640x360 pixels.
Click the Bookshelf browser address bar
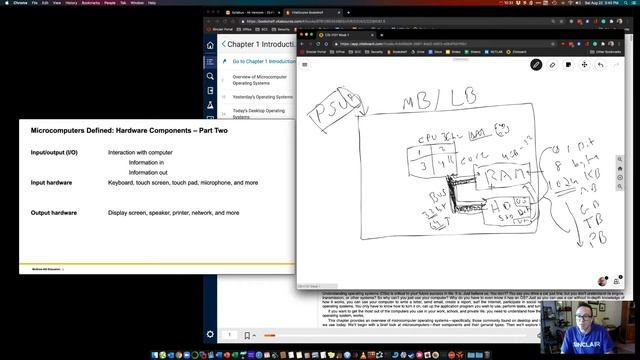(x=394, y=21)
